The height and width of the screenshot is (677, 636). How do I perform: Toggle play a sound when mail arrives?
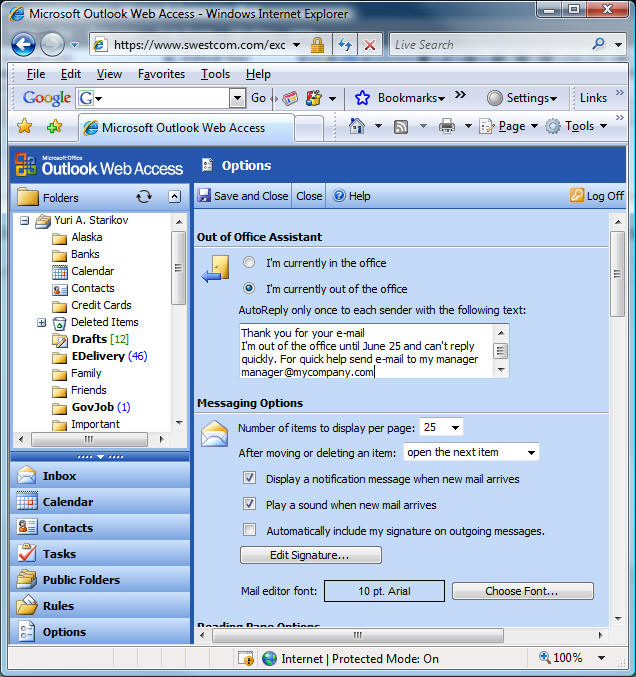click(x=249, y=503)
